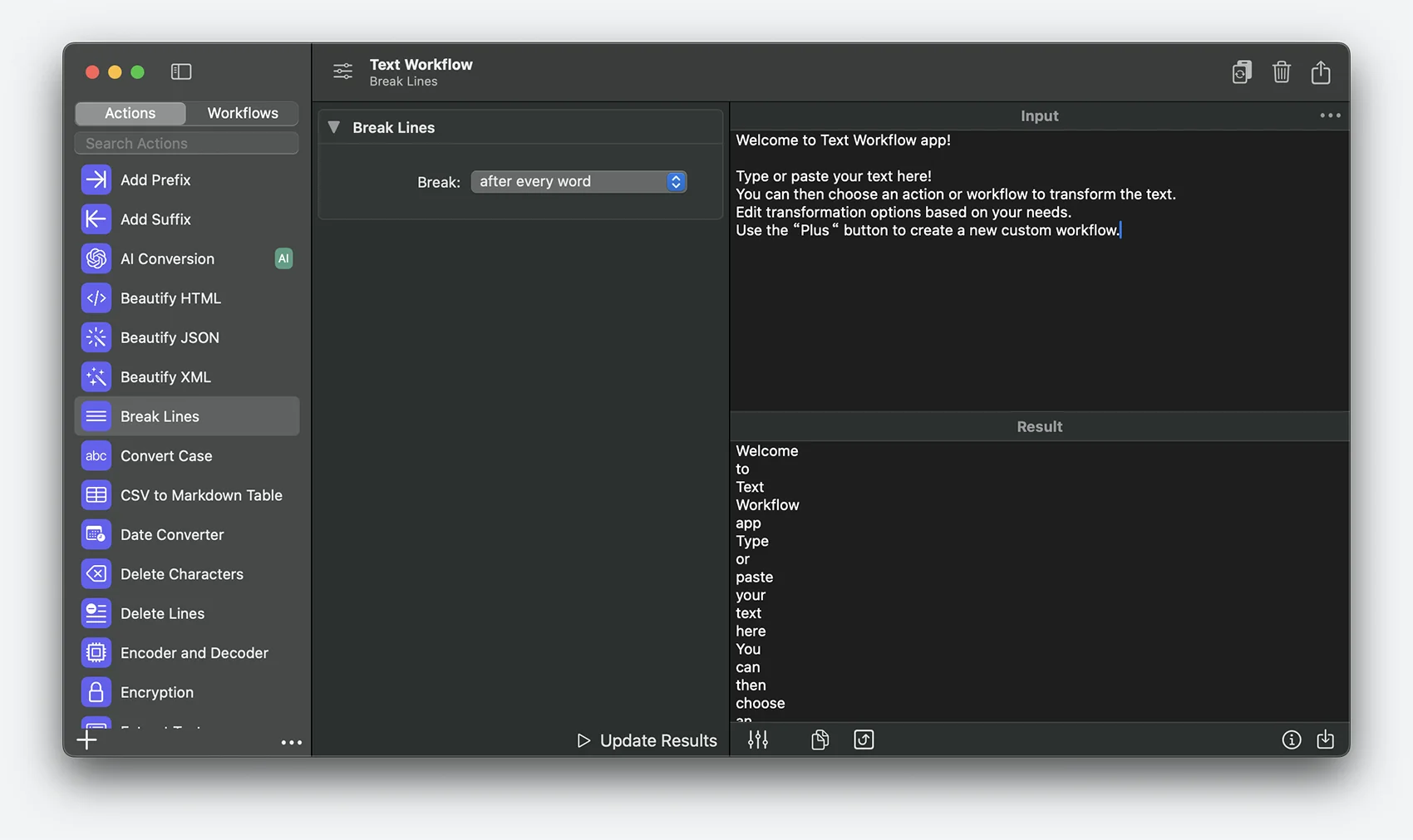
Task: Click the Text Workflow title text
Action: (x=421, y=64)
